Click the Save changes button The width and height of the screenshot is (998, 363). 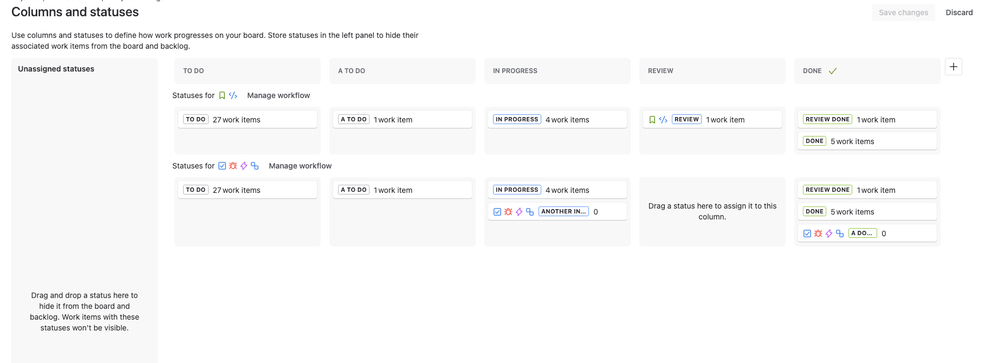(x=903, y=12)
